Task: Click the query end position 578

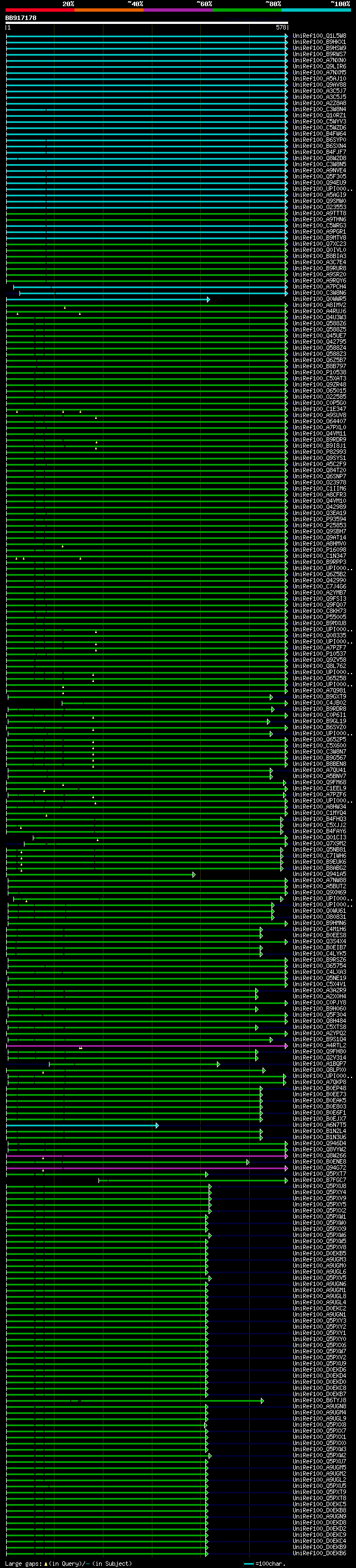Action: pos(280,27)
